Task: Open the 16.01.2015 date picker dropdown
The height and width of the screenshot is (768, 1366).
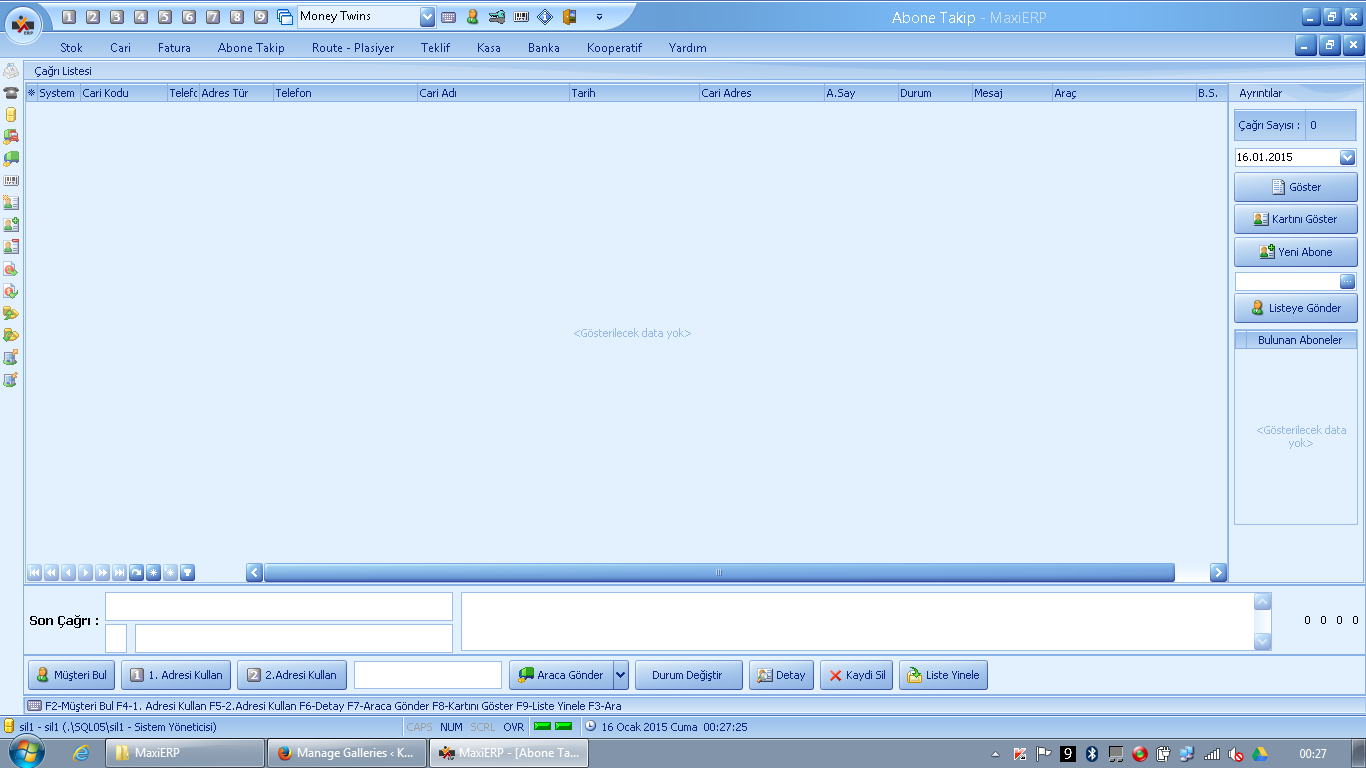Action: (x=1347, y=158)
